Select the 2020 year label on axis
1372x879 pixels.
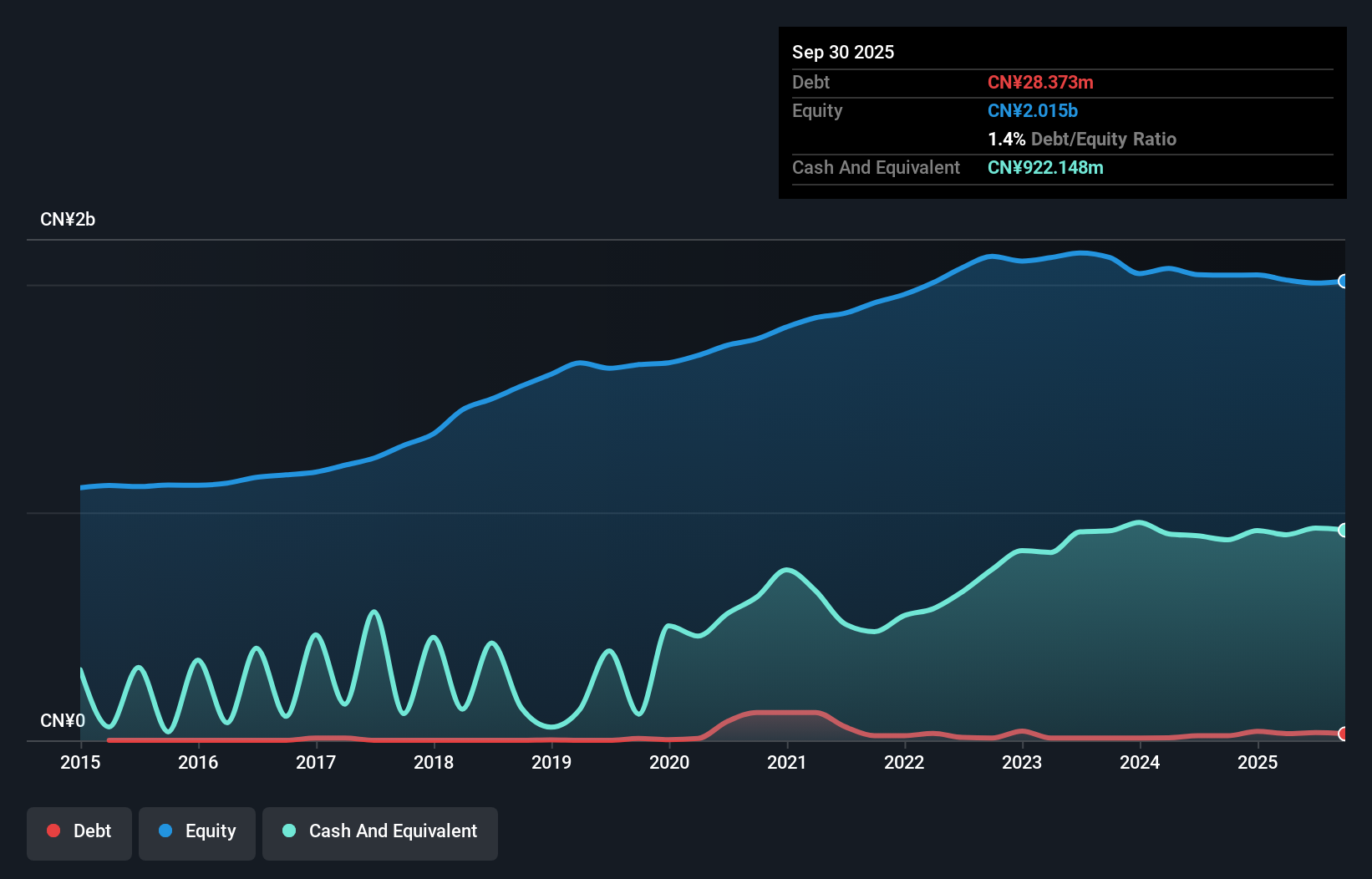[x=668, y=763]
